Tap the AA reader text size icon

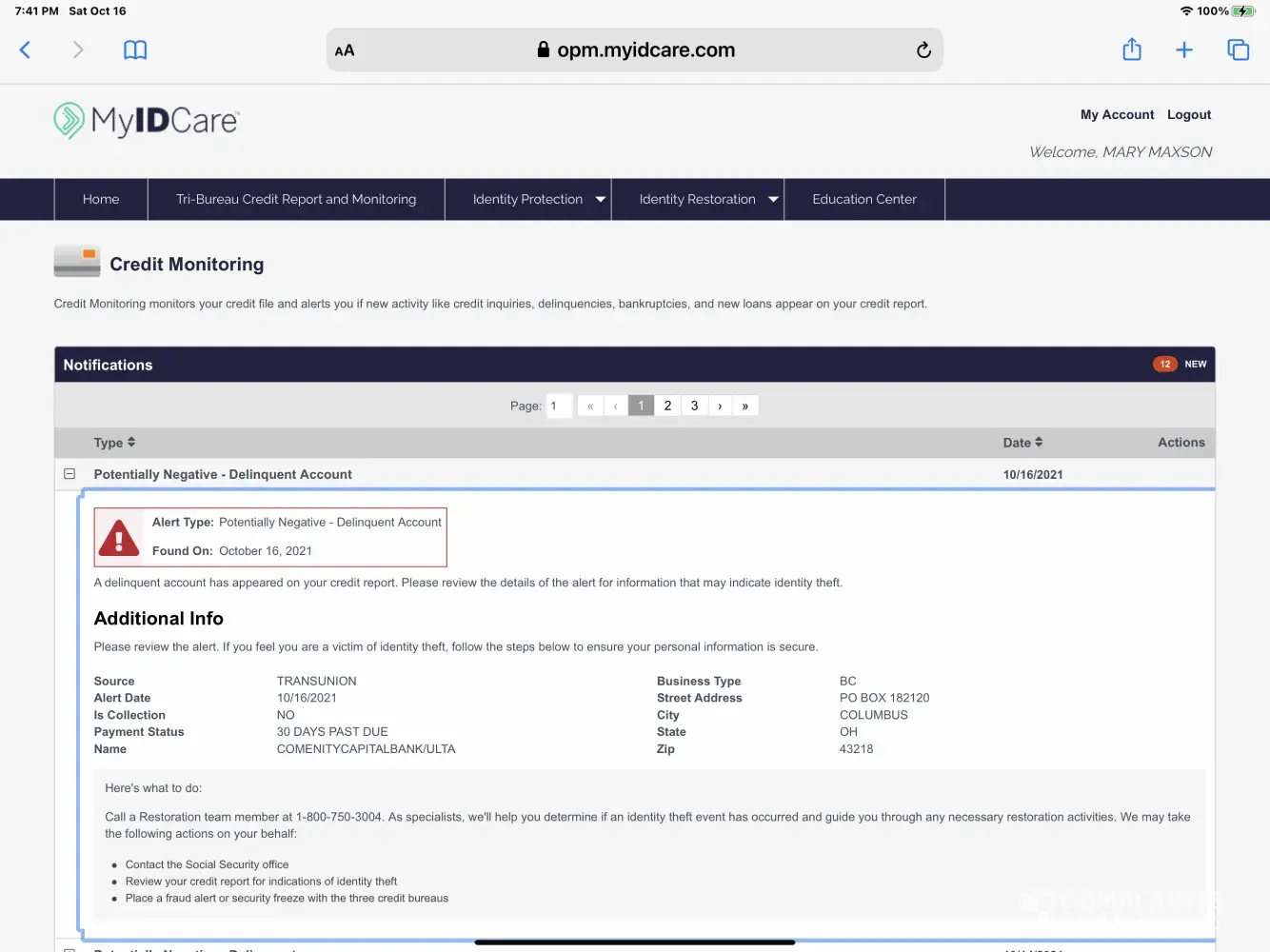pyautogui.click(x=345, y=50)
